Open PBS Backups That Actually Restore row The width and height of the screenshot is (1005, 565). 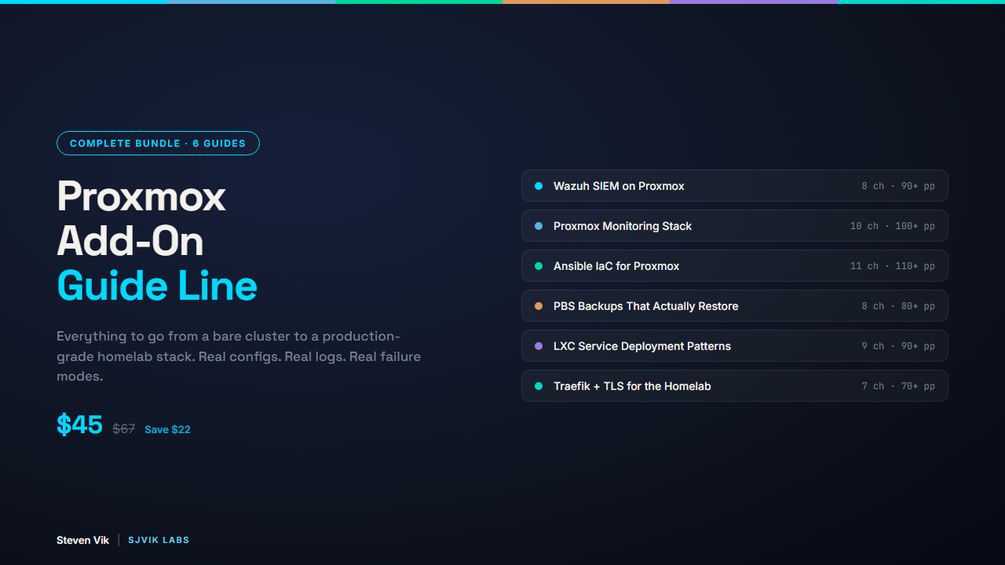735,306
